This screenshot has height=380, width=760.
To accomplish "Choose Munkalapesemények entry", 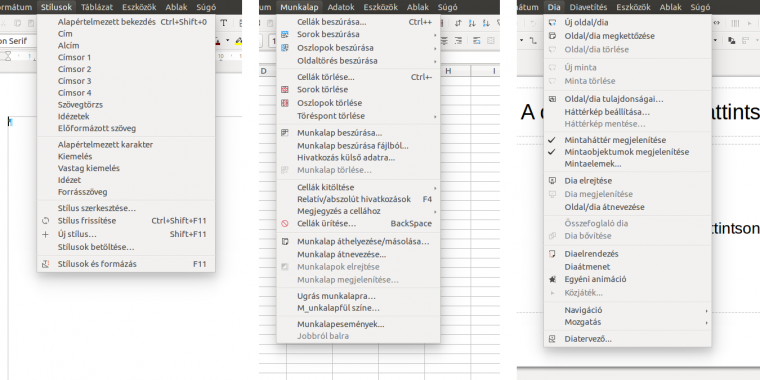I will (x=358, y=324).
